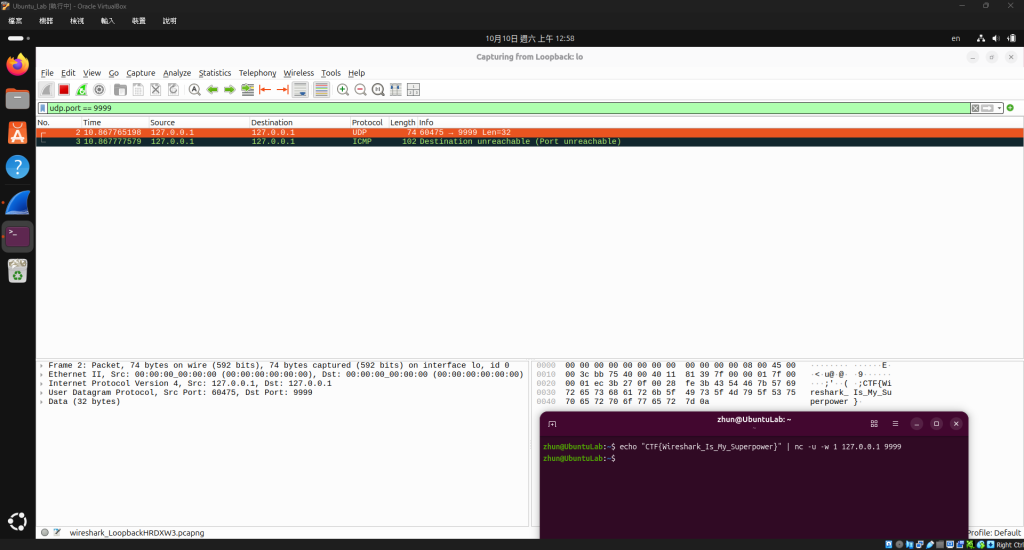Go forward to next packet arrow
The width and height of the screenshot is (1024, 550).
click(x=229, y=89)
